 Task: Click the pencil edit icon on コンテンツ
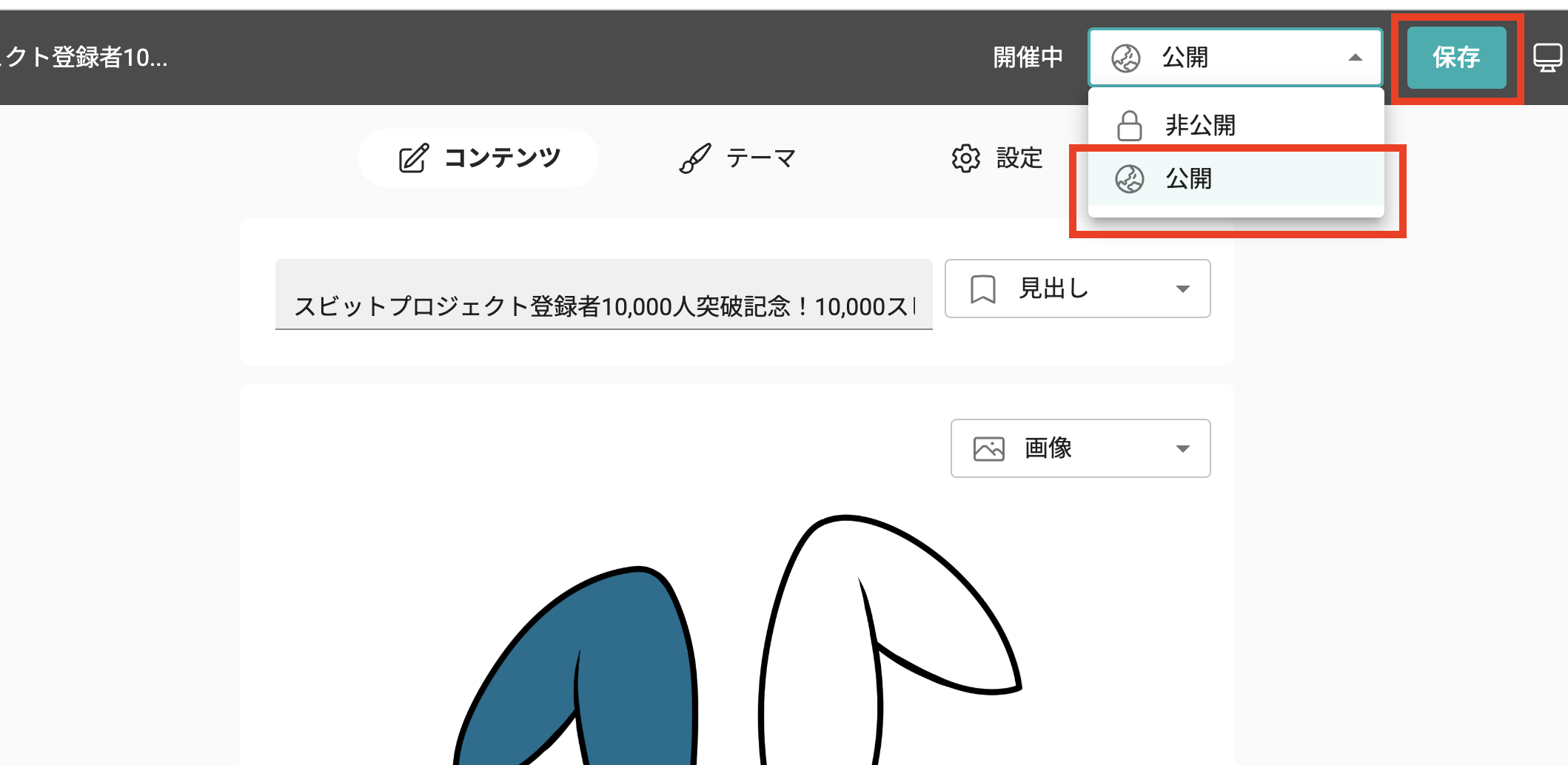pos(414,158)
